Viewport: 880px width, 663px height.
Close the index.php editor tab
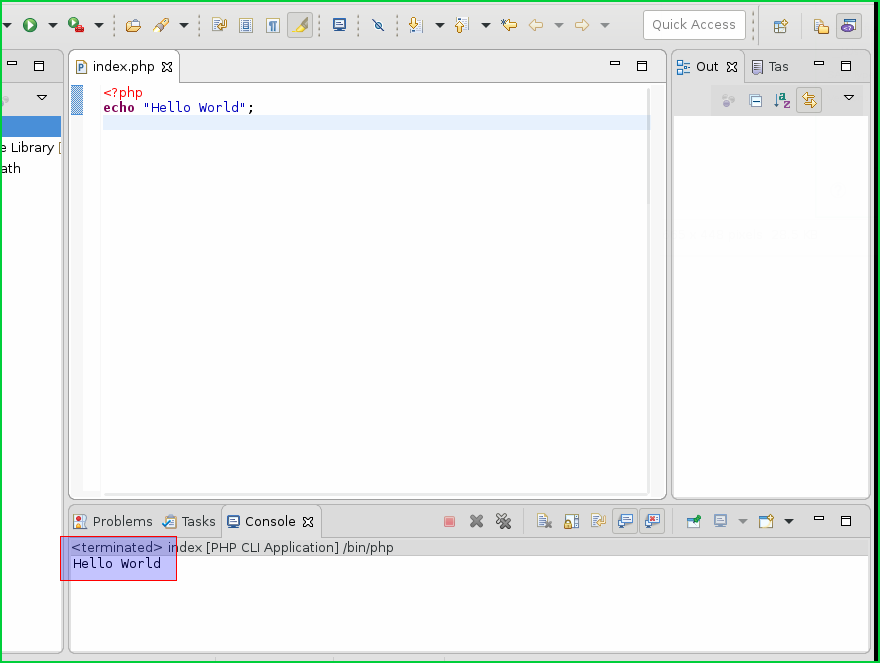tap(167, 67)
